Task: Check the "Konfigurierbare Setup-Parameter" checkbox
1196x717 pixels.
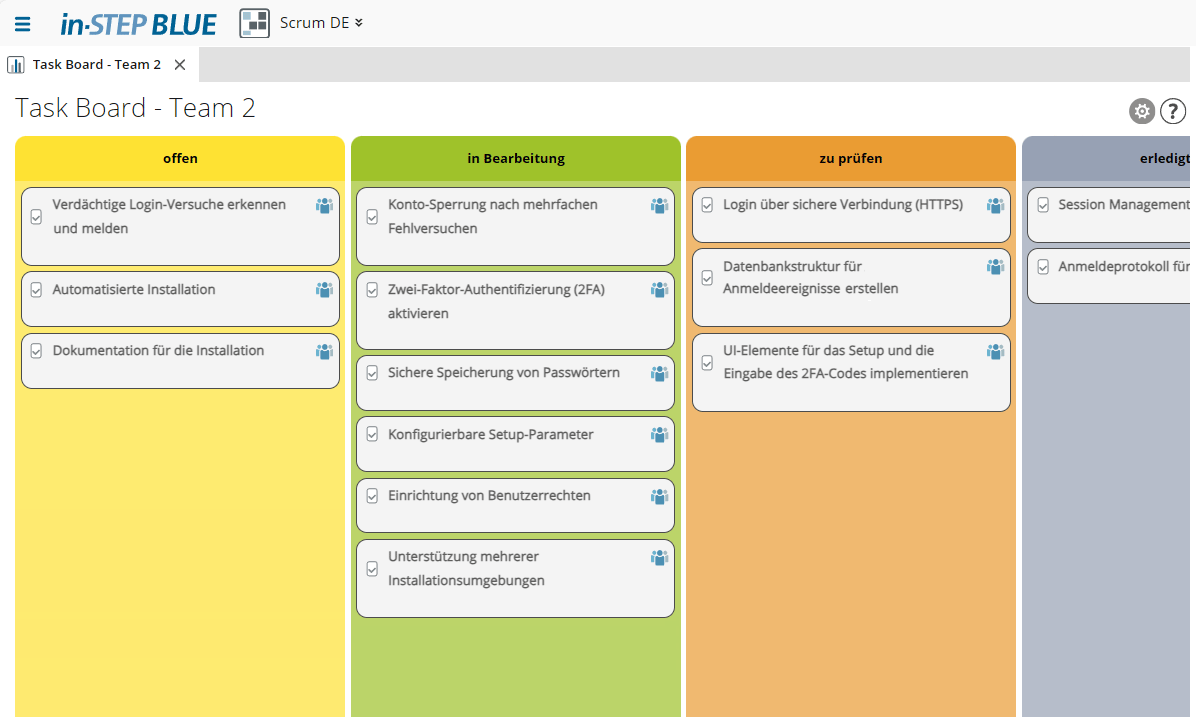Action: click(x=372, y=434)
